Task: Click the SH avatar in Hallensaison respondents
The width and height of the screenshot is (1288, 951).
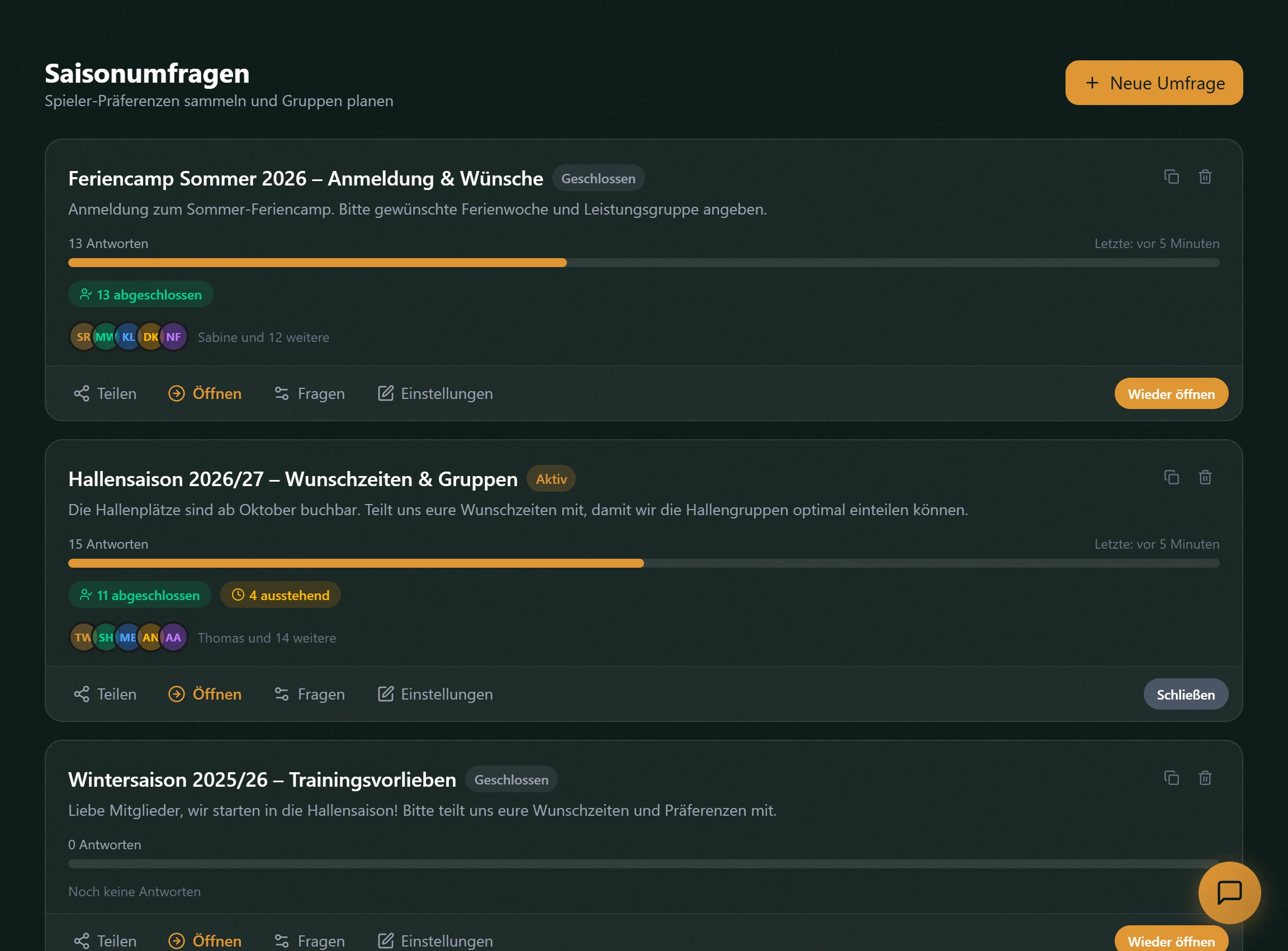Action: pos(105,638)
